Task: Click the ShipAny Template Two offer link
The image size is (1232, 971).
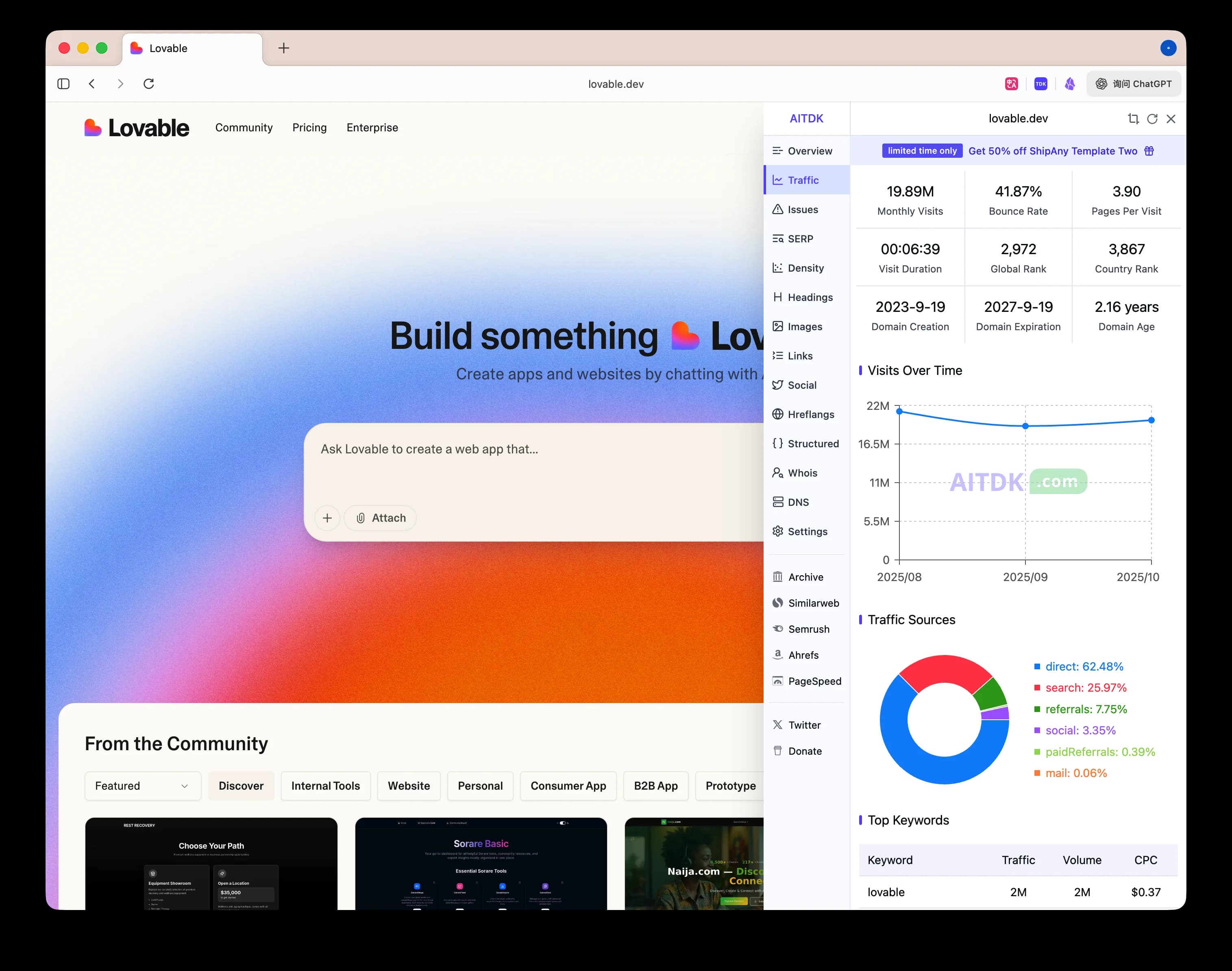Action: pos(1052,151)
